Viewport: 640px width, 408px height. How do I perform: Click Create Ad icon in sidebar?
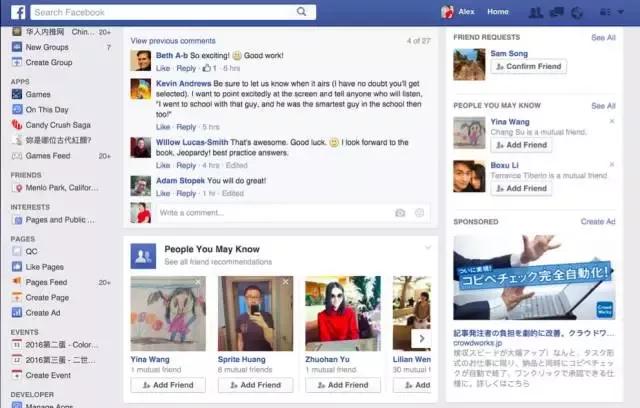[x=17, y=313]
